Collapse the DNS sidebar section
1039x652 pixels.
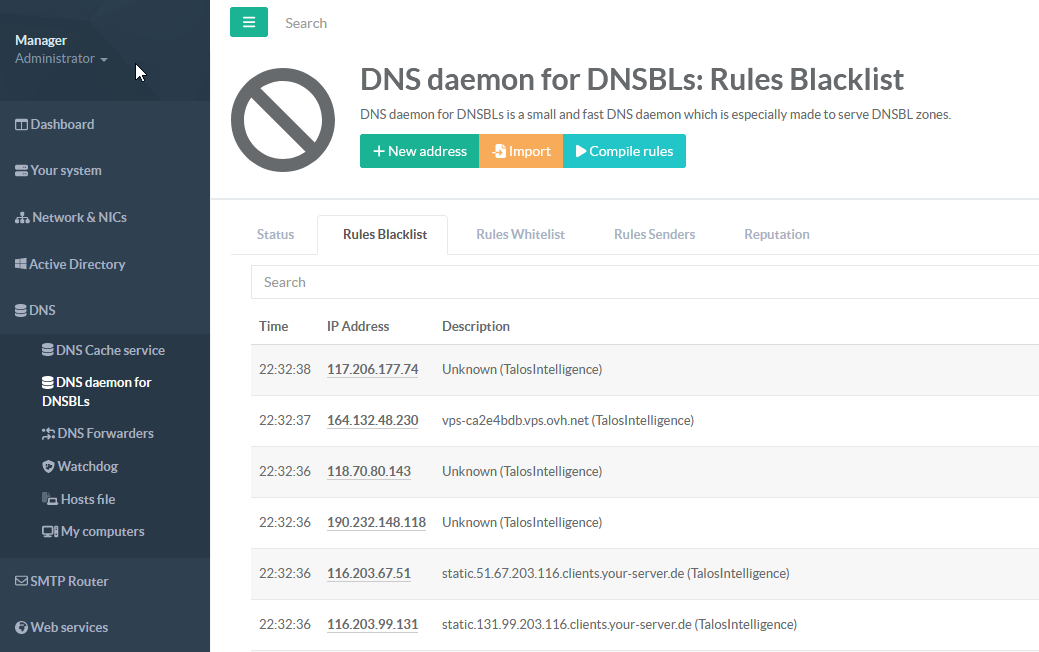click(42, 310)
